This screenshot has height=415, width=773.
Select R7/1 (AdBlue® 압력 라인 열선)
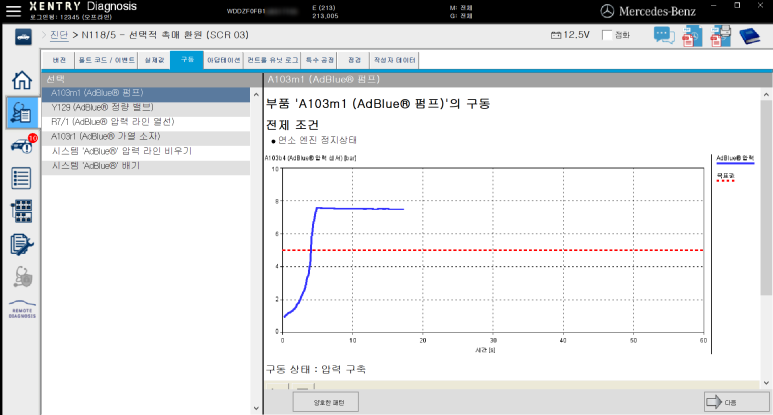coord(146,122)
